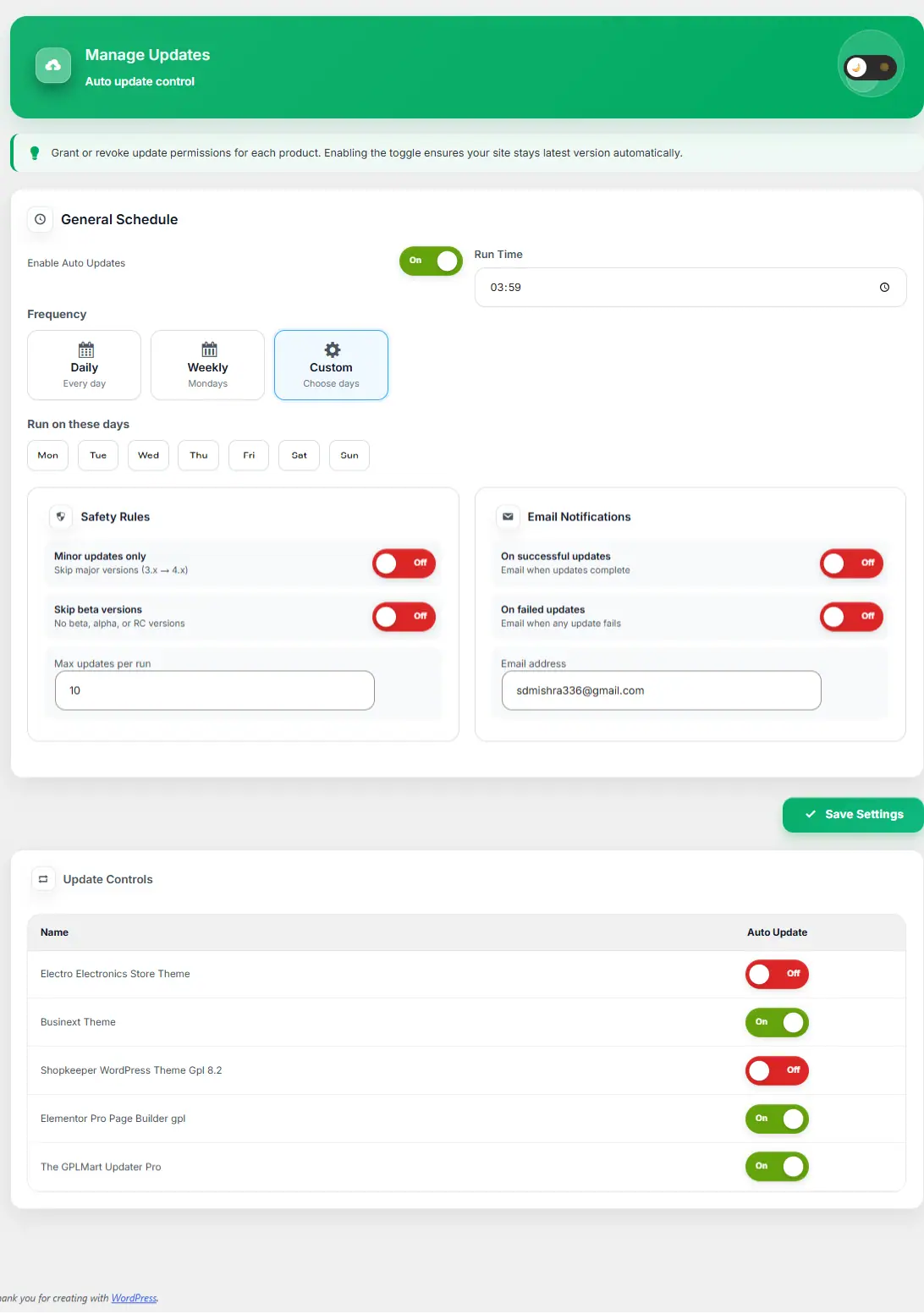Edit the Run Time field showing 03:59
Viewport: 924px width, 1314px height.
pos(690,288)
